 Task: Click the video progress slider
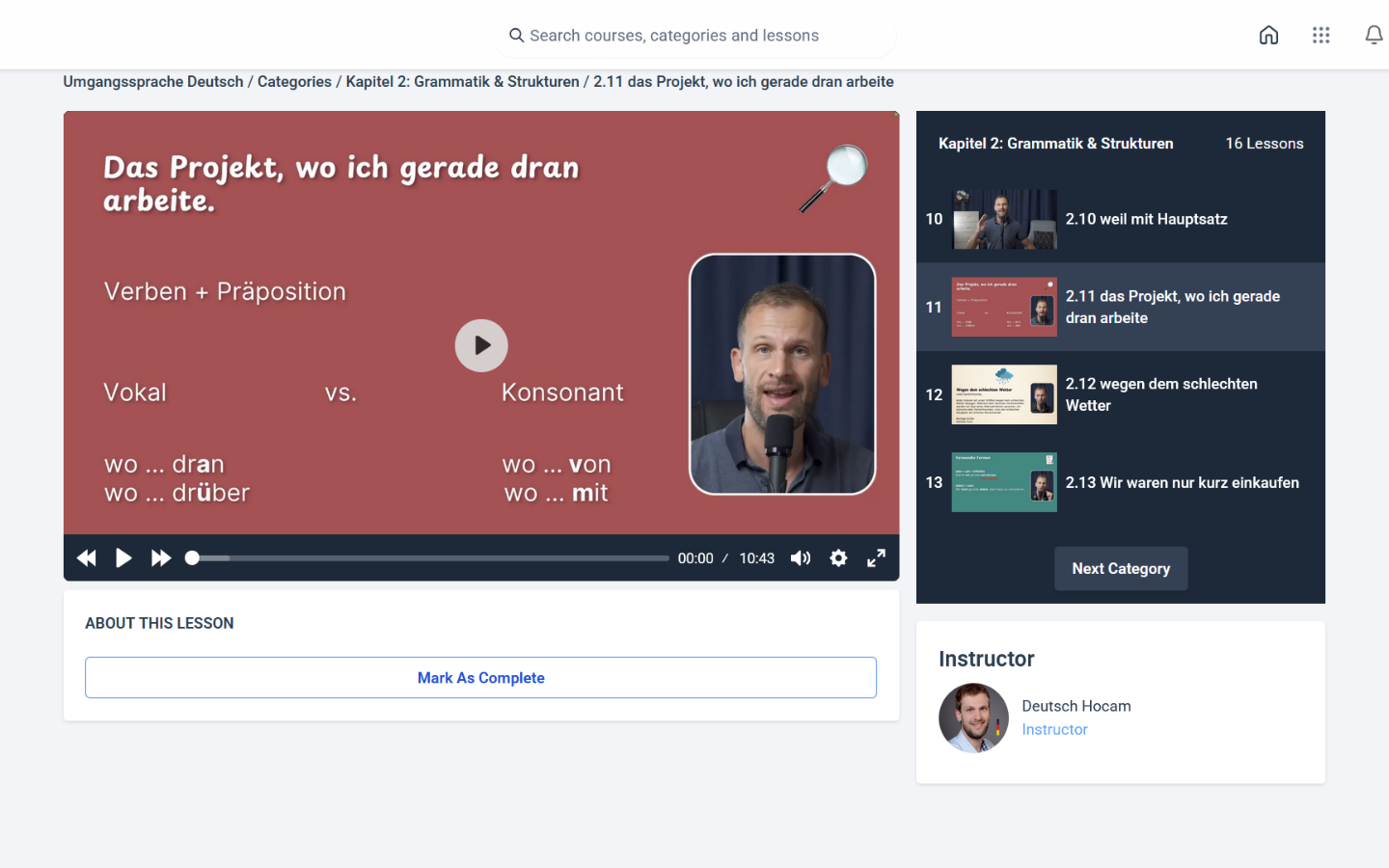pos(429,558)
